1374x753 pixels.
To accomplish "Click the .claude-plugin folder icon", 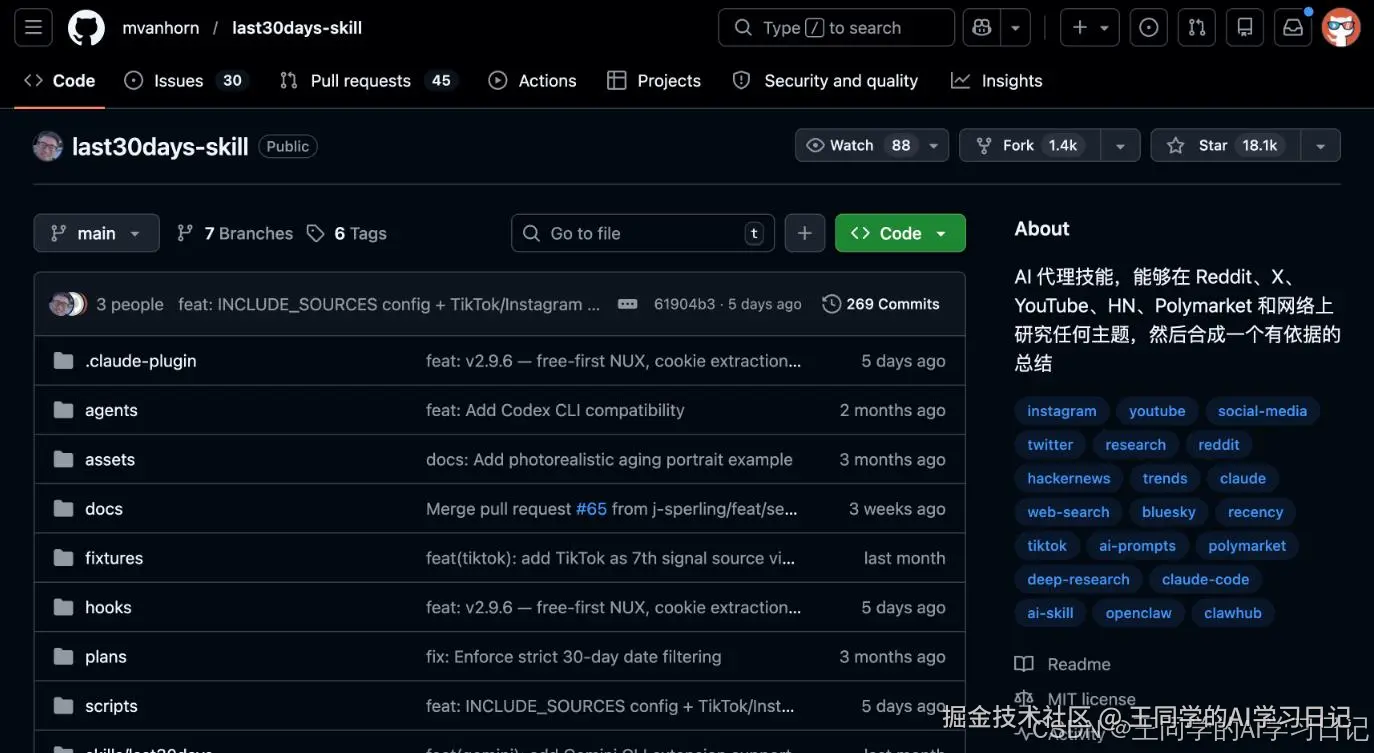I will [x=64, y=361].
